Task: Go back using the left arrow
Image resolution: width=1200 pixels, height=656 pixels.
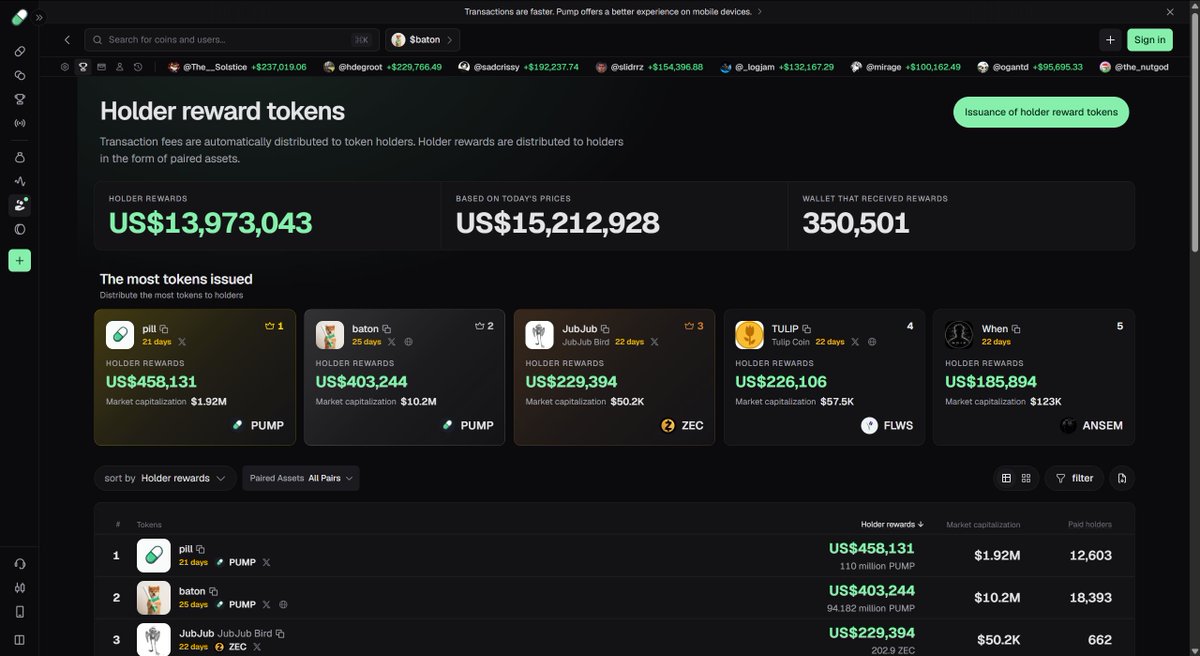Action: point(67,40)
